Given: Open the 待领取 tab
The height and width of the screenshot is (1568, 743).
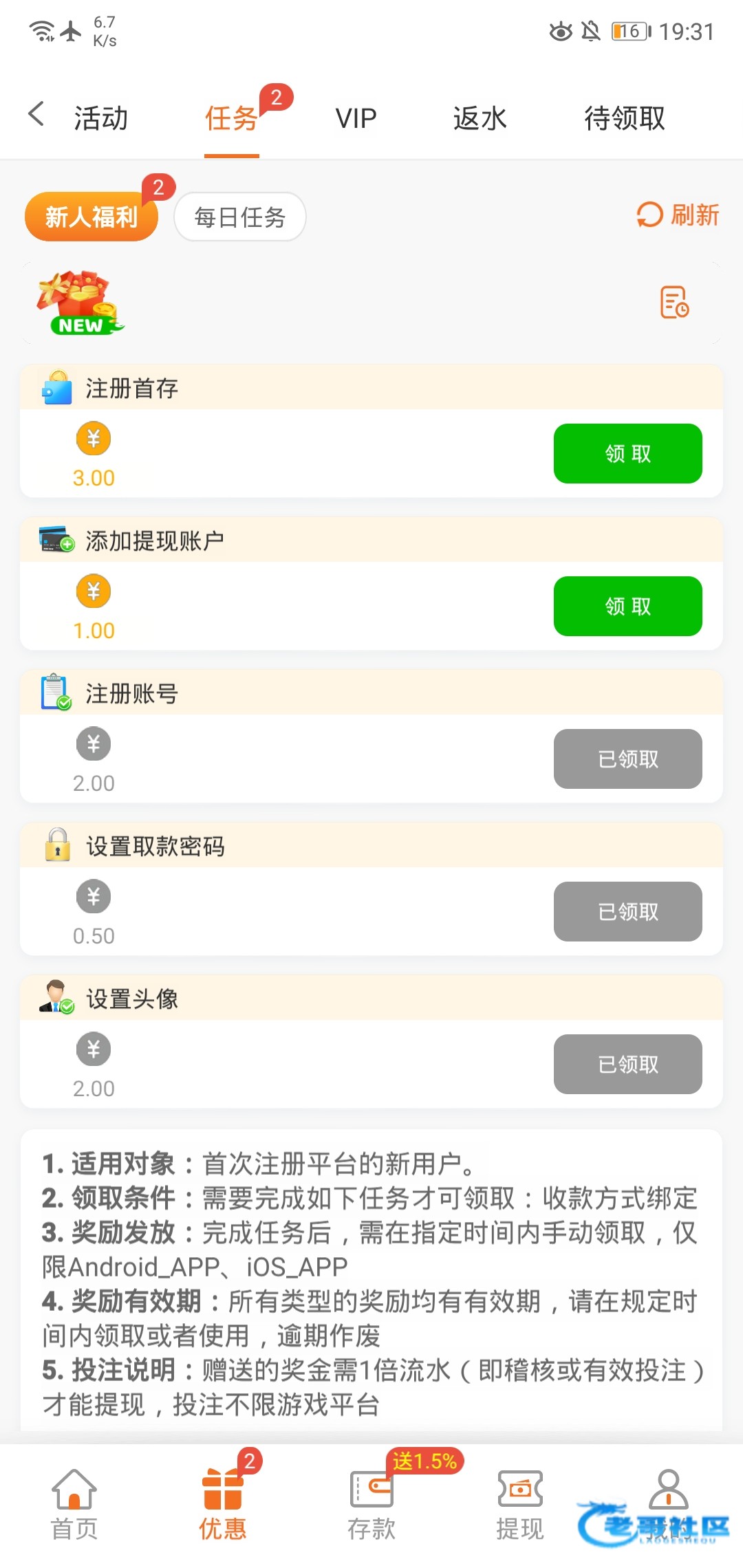Looking at the screenshot, I should tap(625, 118).
